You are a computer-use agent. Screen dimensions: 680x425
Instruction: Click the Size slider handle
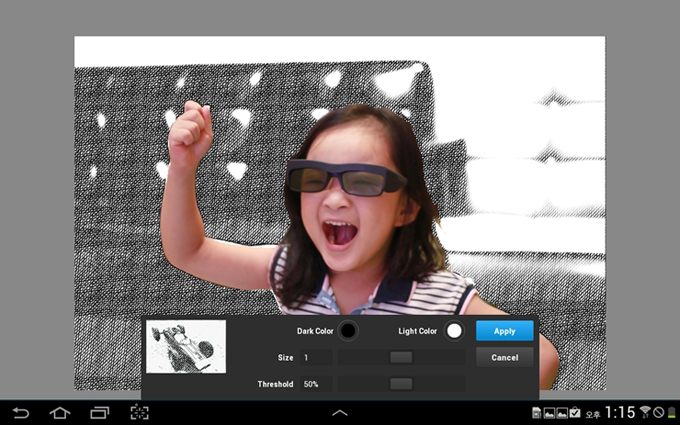click(x=401, y=357)
